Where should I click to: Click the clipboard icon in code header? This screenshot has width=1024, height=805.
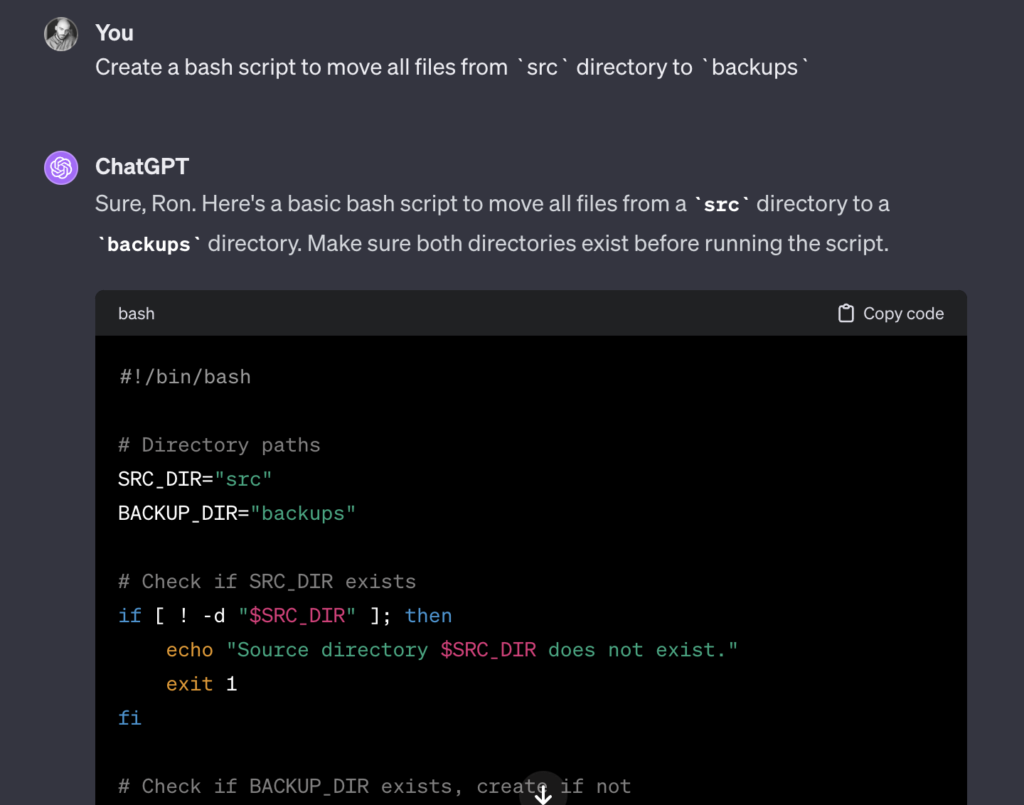click(x=846, y=313)
